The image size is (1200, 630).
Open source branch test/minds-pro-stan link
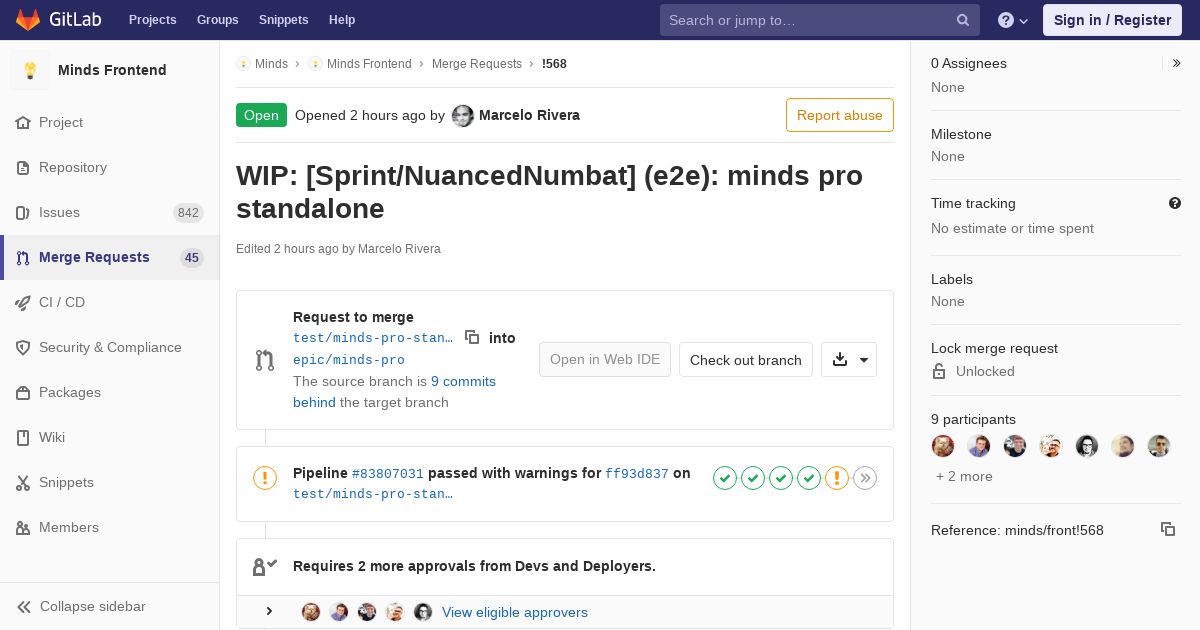pyautogui.click(x=373, y=338)
